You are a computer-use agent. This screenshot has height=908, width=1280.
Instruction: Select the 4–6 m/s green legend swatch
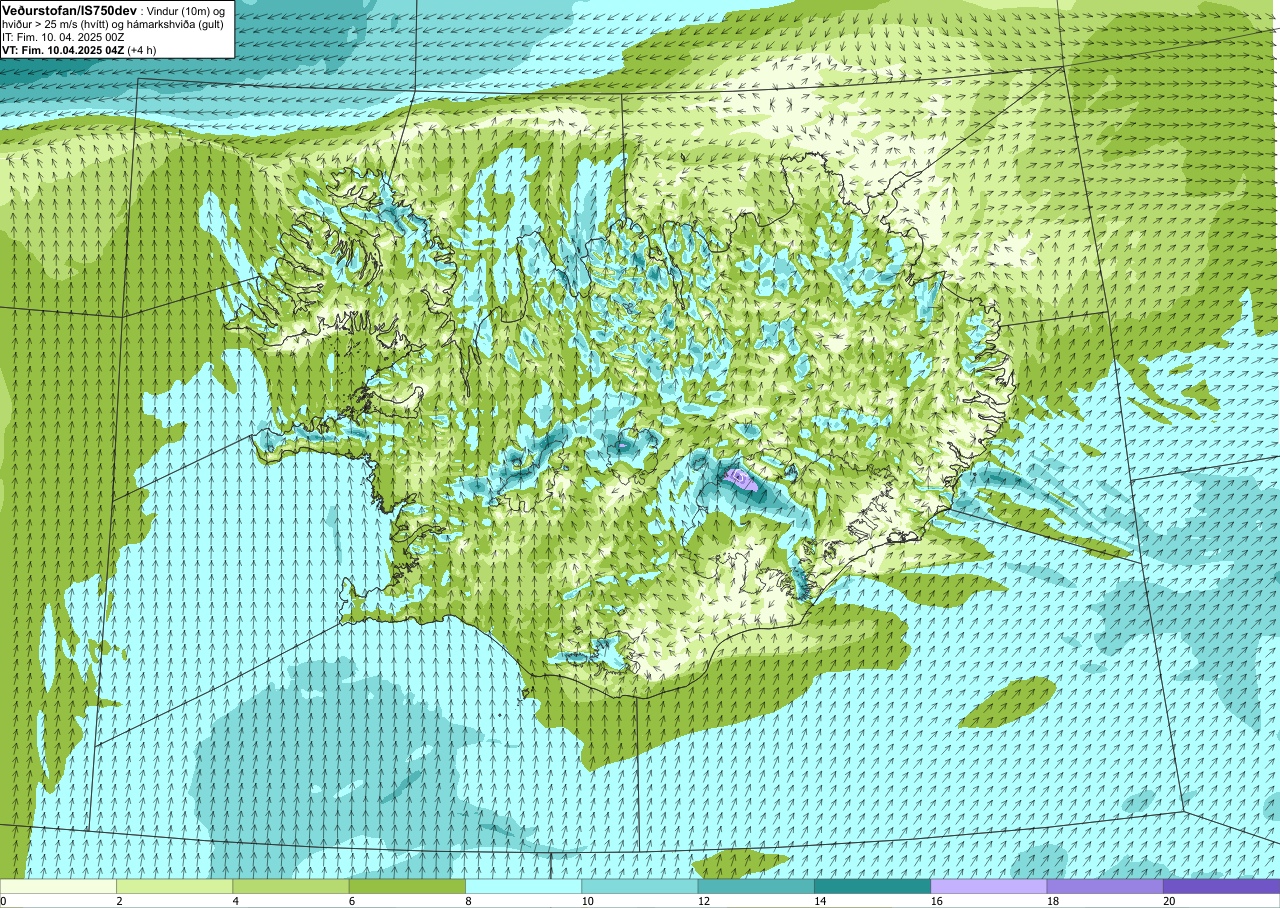[x=291, y=886]
